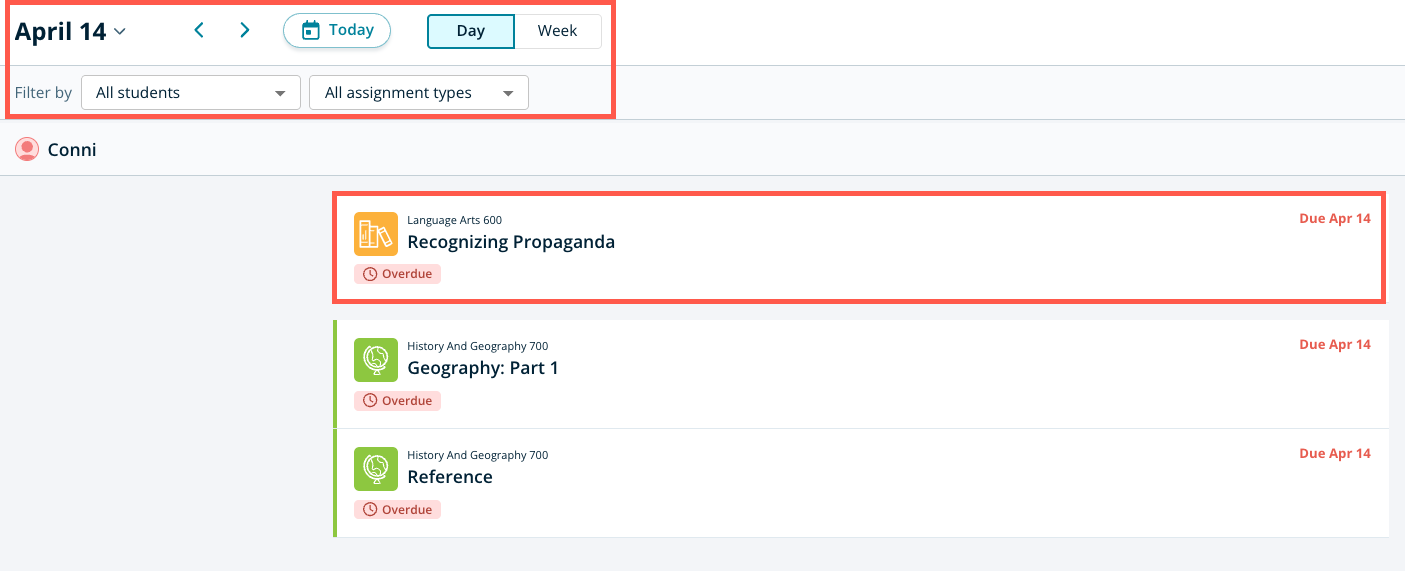Open the Geography: Part 1 assignment
Viewport: 1405px width, 571px height.
coord(483,368)
